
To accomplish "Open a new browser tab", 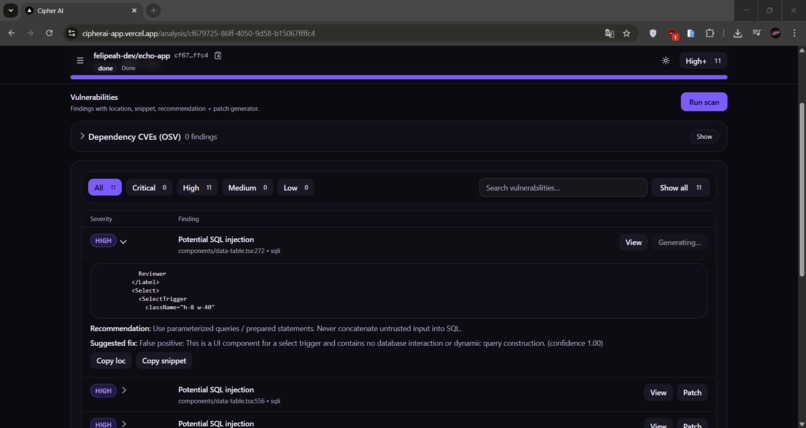I will point(153,10).
